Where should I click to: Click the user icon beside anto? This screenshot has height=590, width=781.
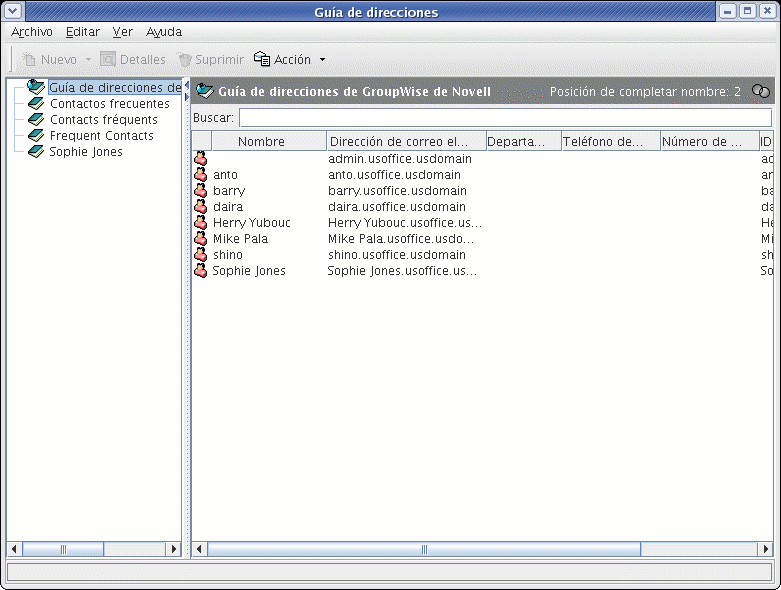(201, 174)
